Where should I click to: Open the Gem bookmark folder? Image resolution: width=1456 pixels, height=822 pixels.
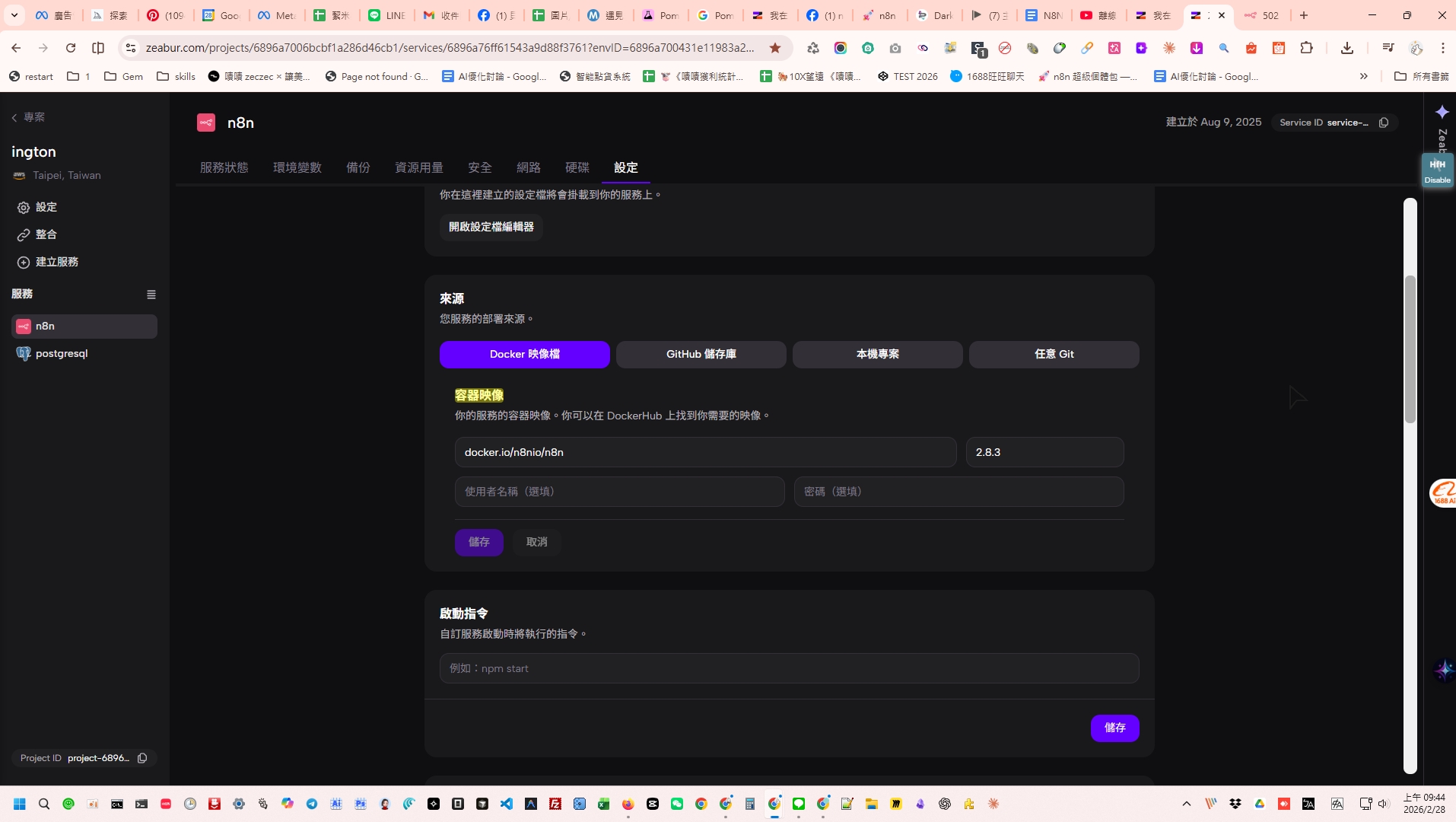[123, 76]
